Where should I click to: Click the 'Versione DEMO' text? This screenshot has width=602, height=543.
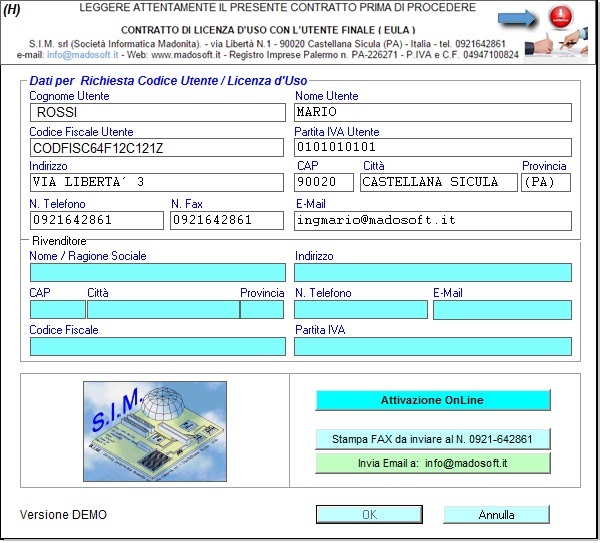point(63,515)
